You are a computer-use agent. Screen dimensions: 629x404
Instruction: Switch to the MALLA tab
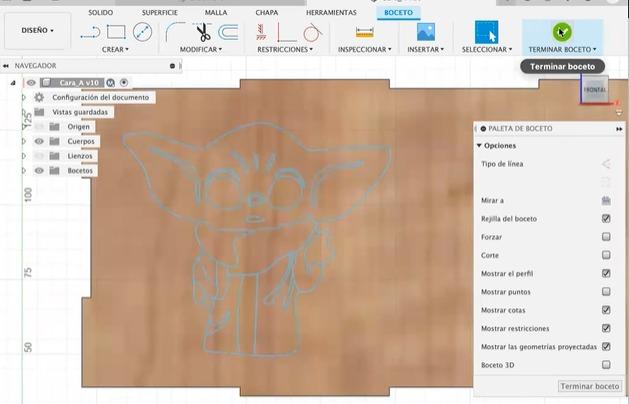pyautogui.click(x=216, y=12)
